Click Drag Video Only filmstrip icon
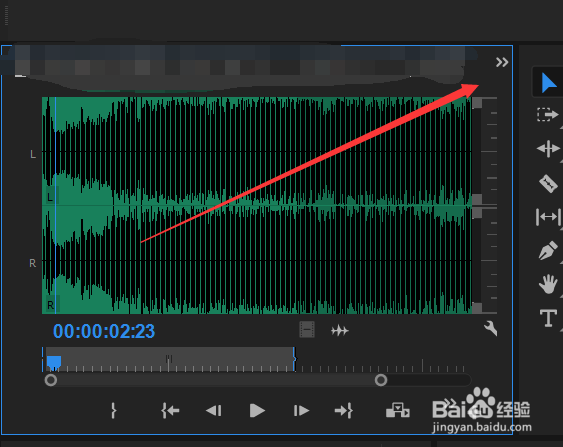Image resolution: width=563 pixels, height=447 pixels. click(x=307, y=330)
